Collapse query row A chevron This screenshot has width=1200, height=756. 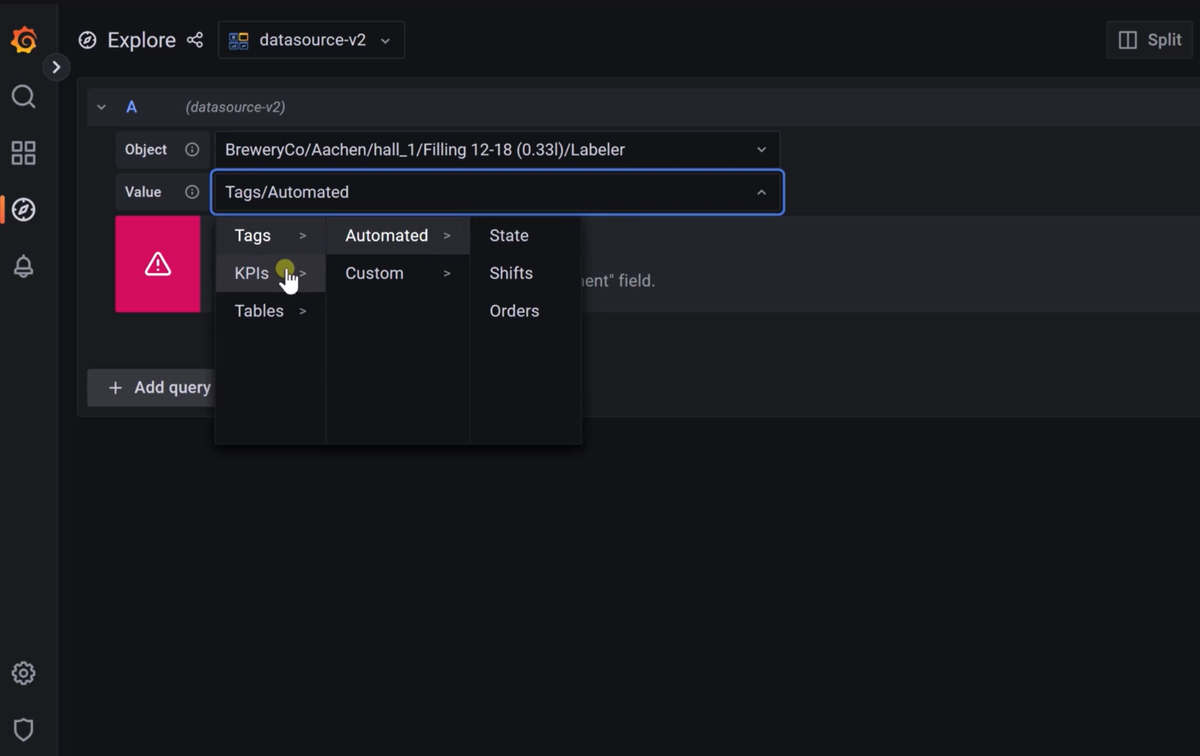pyautogui.click(x=101, y=107)
